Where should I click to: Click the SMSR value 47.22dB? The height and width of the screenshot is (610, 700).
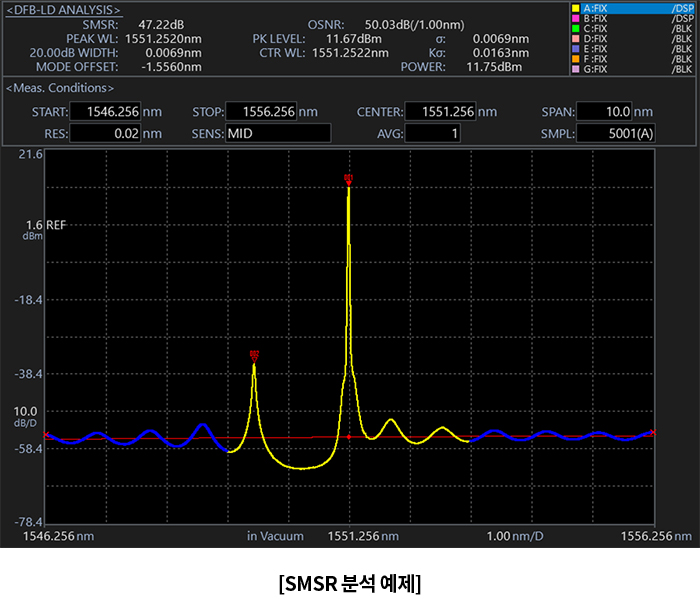click(x=161, y=25)
